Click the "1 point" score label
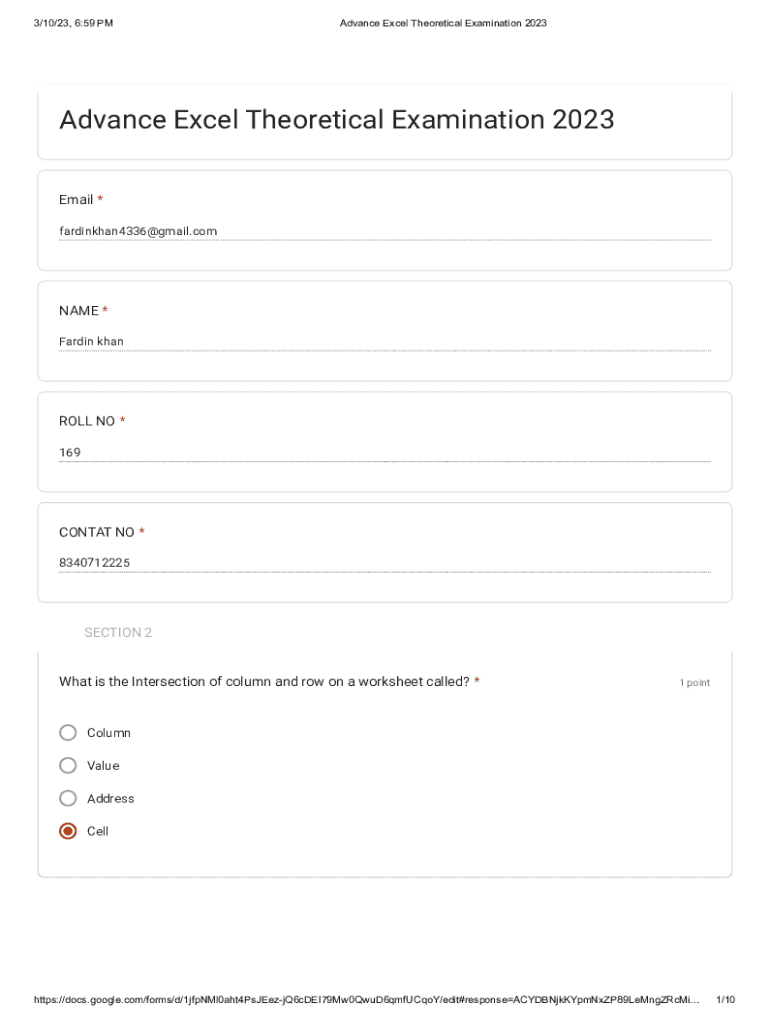The height and width of the screenshot is (1024, 770). click(694, 683)
